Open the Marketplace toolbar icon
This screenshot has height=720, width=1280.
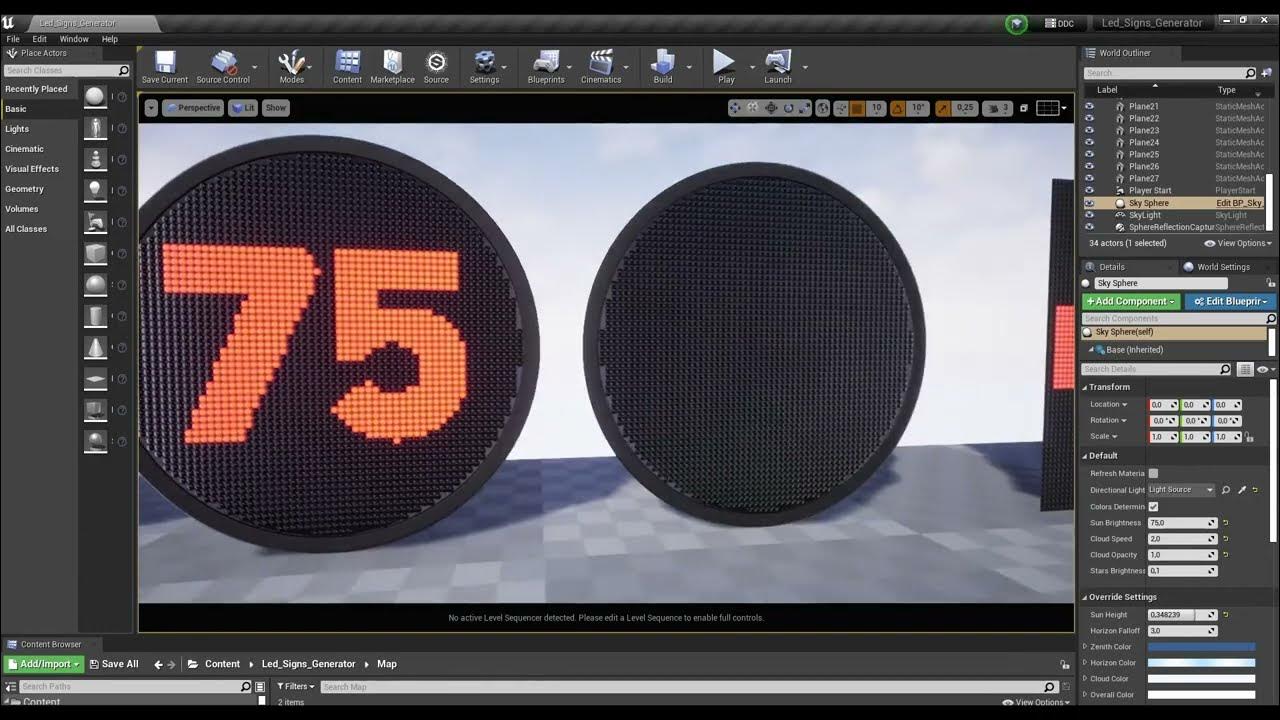click(x=392, y=66)
